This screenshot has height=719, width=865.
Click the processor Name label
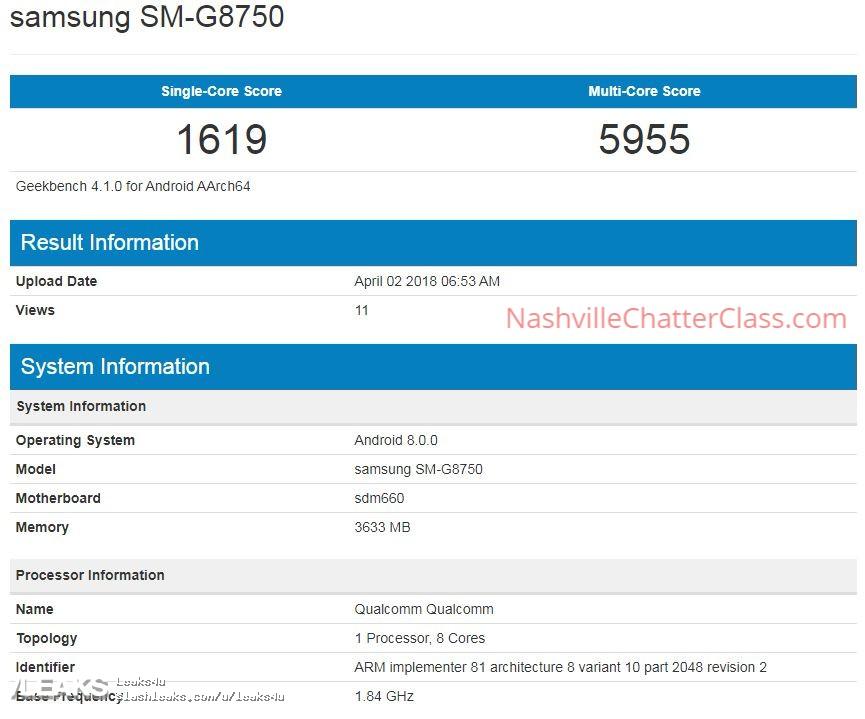point(35,609)
